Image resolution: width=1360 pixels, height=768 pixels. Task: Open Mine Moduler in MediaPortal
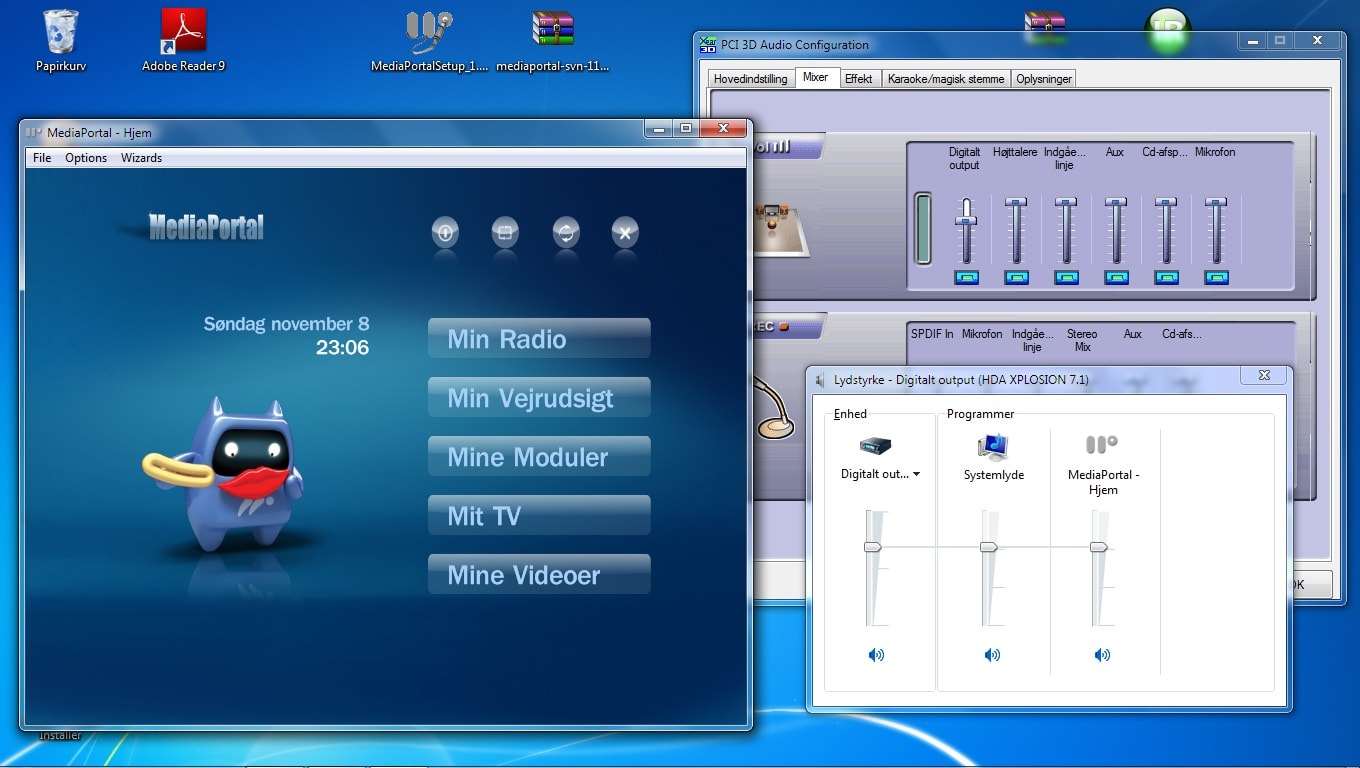coord(539,456)
